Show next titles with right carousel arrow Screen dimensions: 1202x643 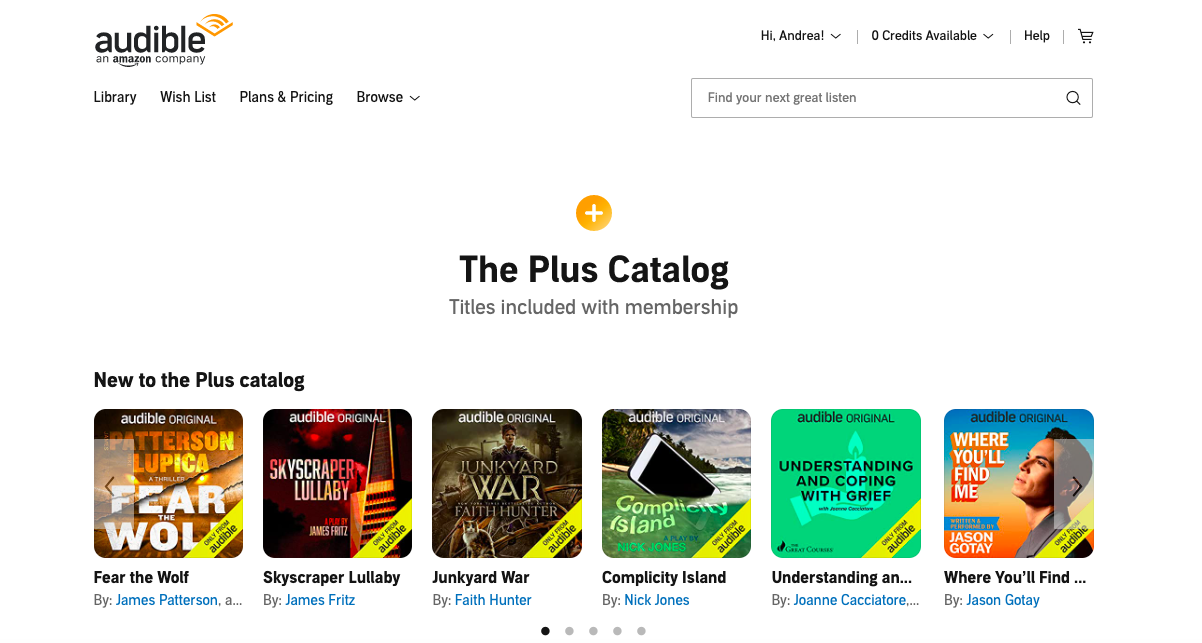(x=1074, y=484)
